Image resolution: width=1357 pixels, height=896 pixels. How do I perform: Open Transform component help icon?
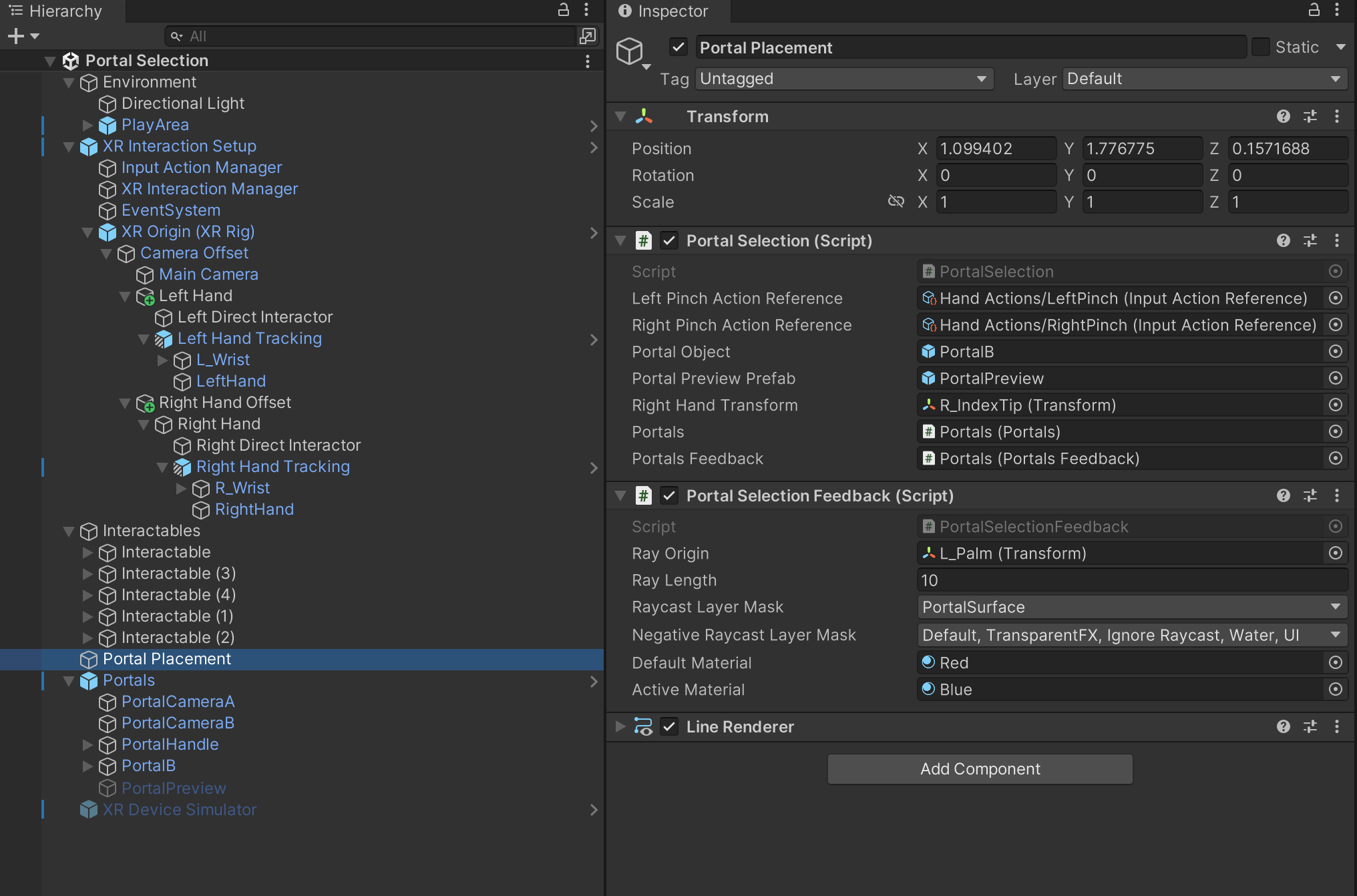pos(1283,117)
